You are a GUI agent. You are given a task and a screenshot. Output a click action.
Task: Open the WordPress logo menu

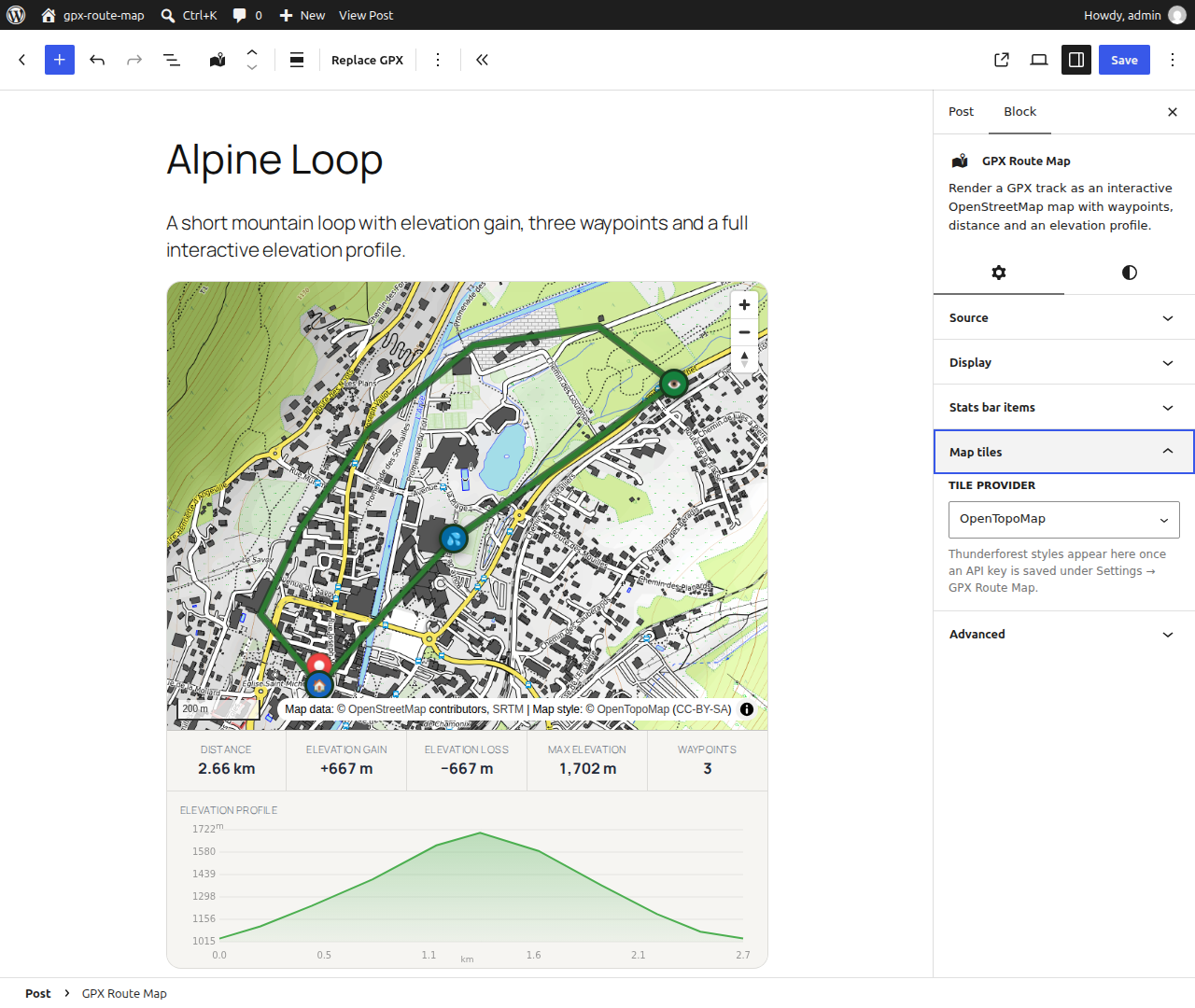point(16,15)
